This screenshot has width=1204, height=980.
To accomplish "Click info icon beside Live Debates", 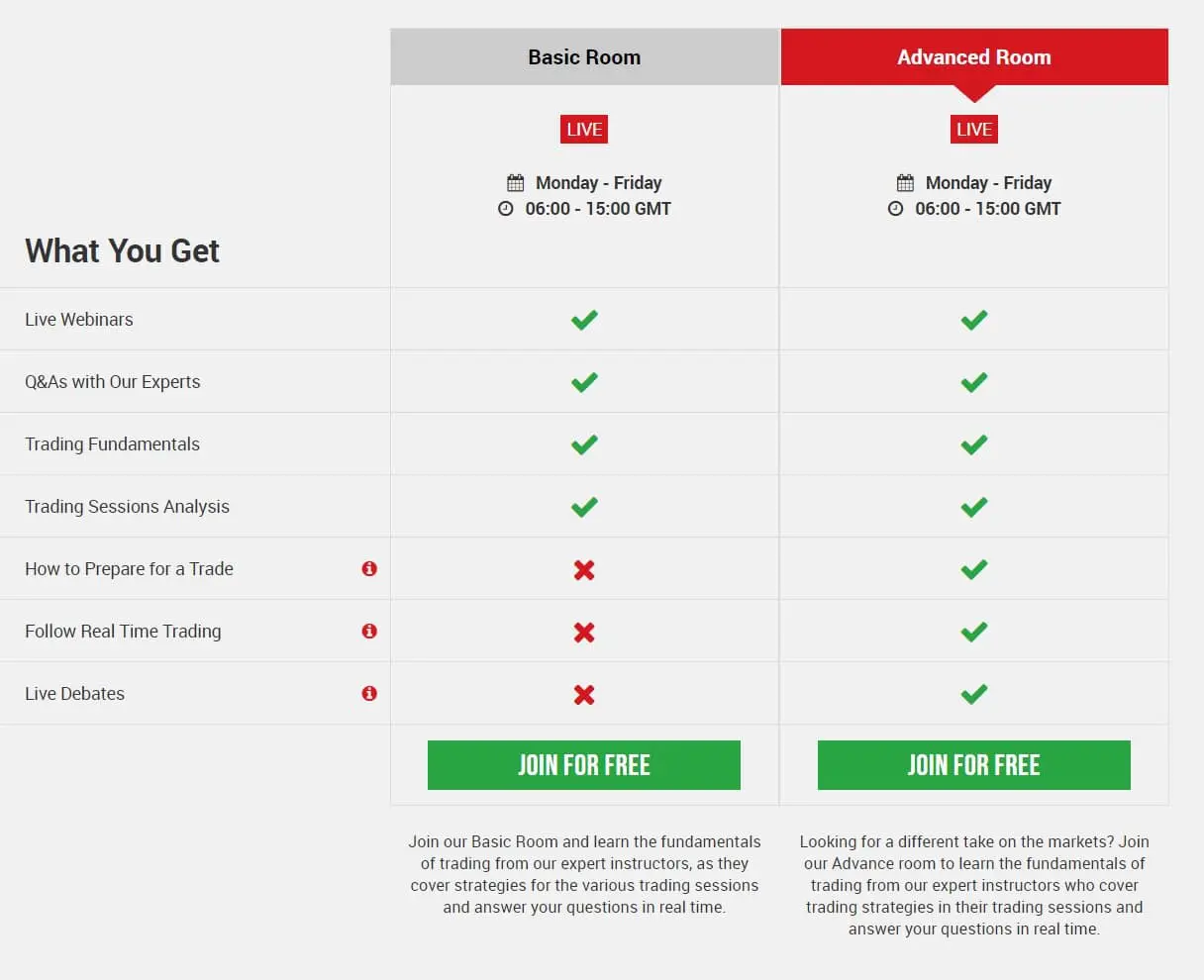I will tap(369, 693).
